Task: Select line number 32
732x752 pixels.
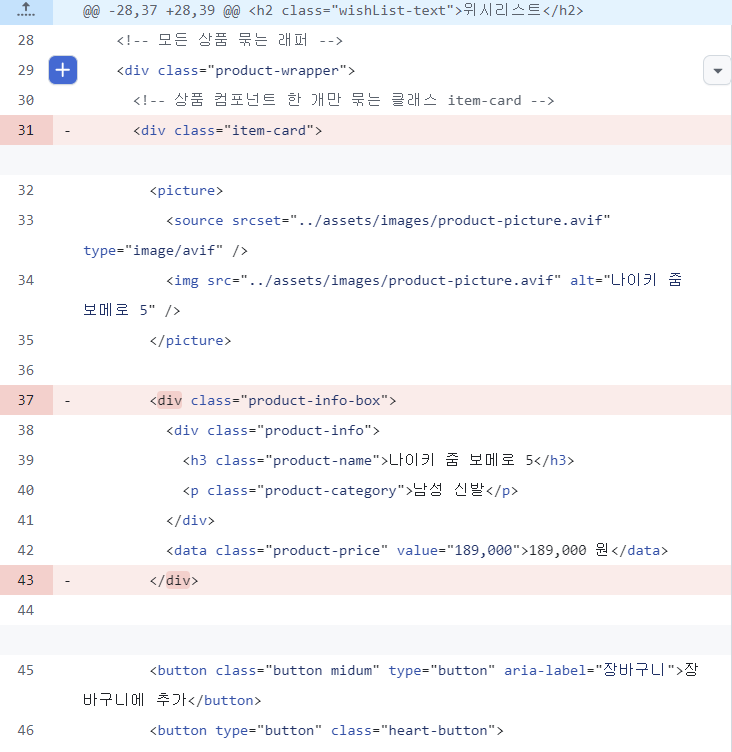Action: [26, 190]
